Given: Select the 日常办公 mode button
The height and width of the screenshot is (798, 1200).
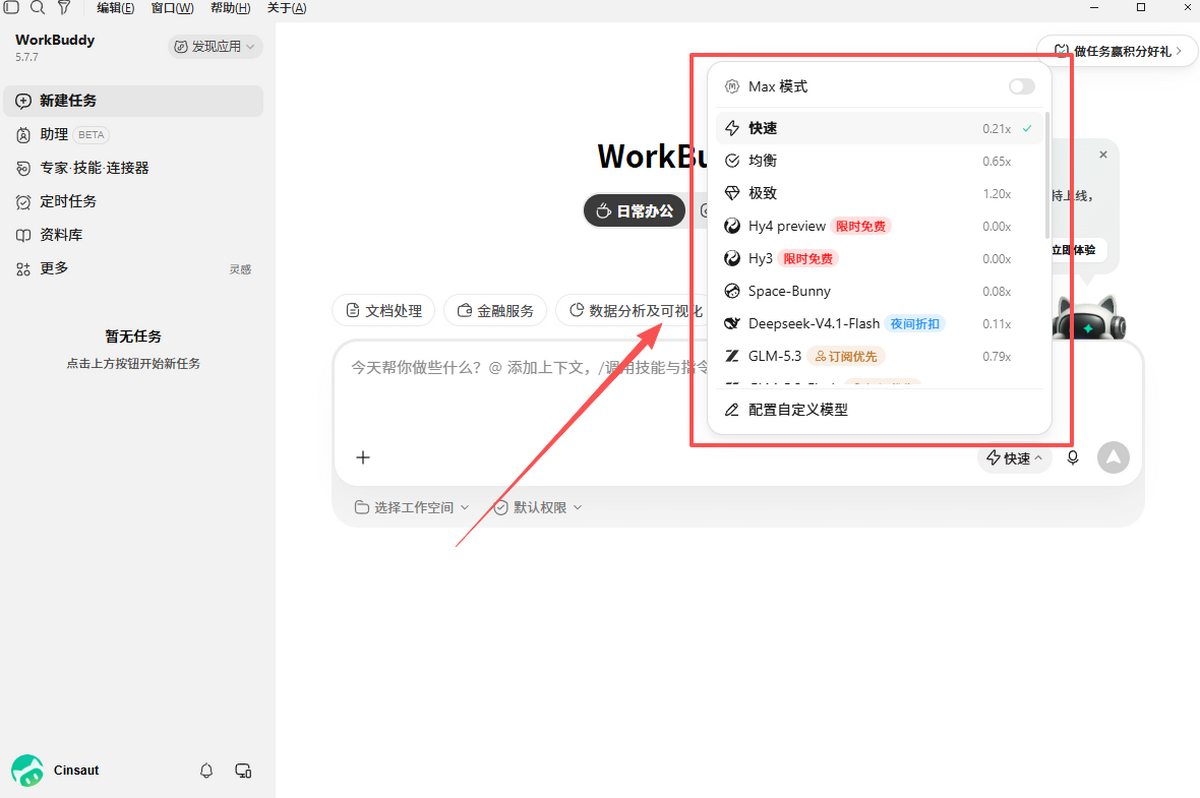Looking at the screenshot, I should click(x=635, y=211).
